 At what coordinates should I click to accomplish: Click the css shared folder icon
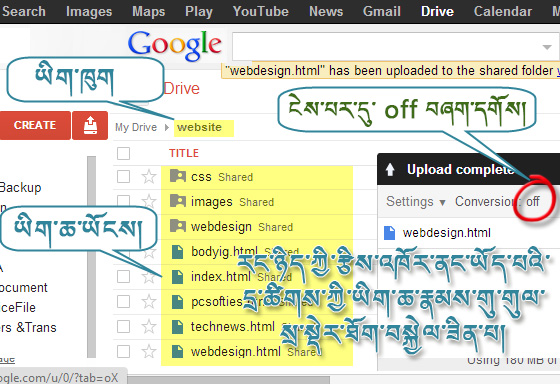pyautogui.click(x=178, y=176)
